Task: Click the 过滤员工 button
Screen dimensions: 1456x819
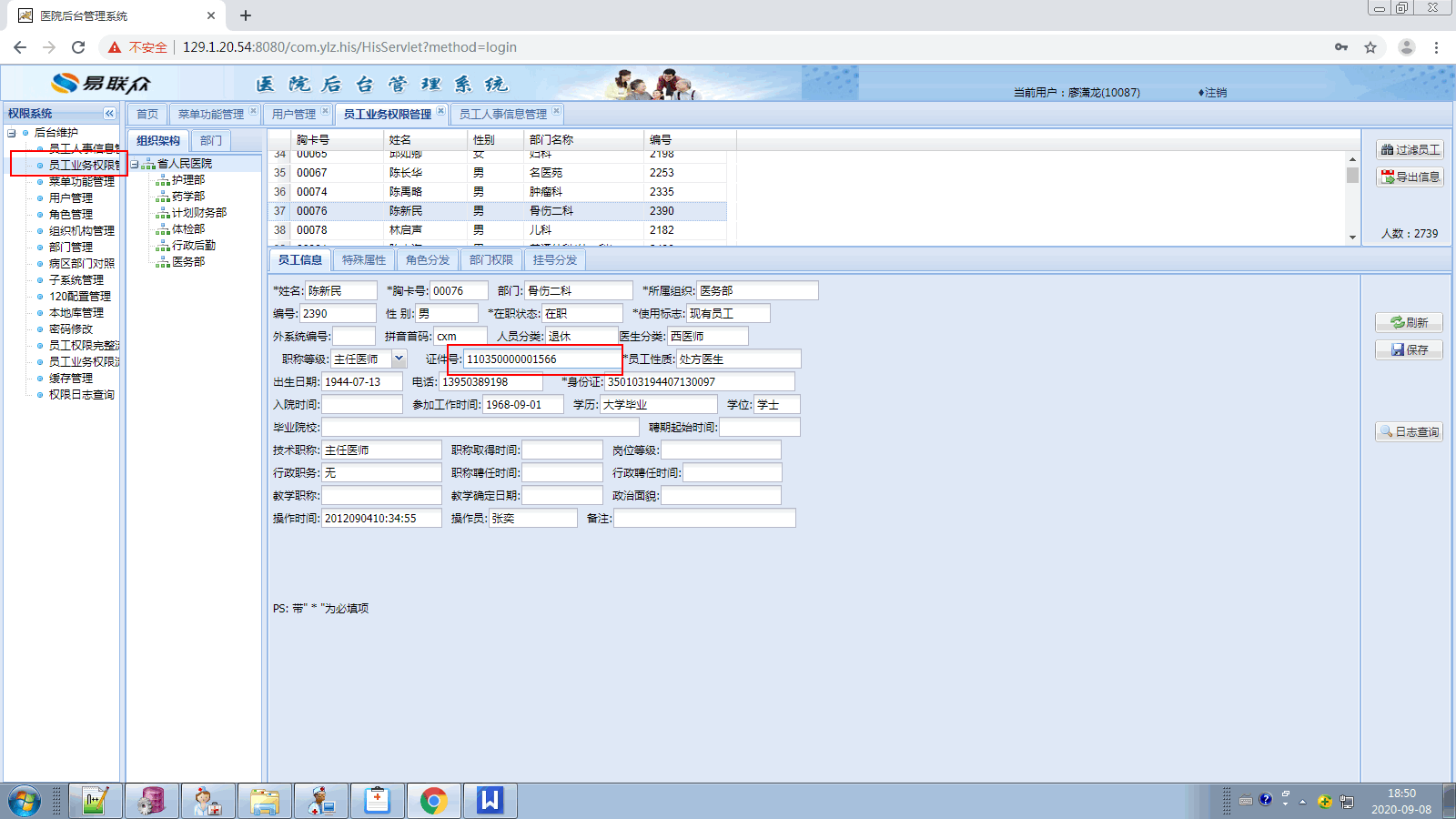Action: (x=1410, y=150)
